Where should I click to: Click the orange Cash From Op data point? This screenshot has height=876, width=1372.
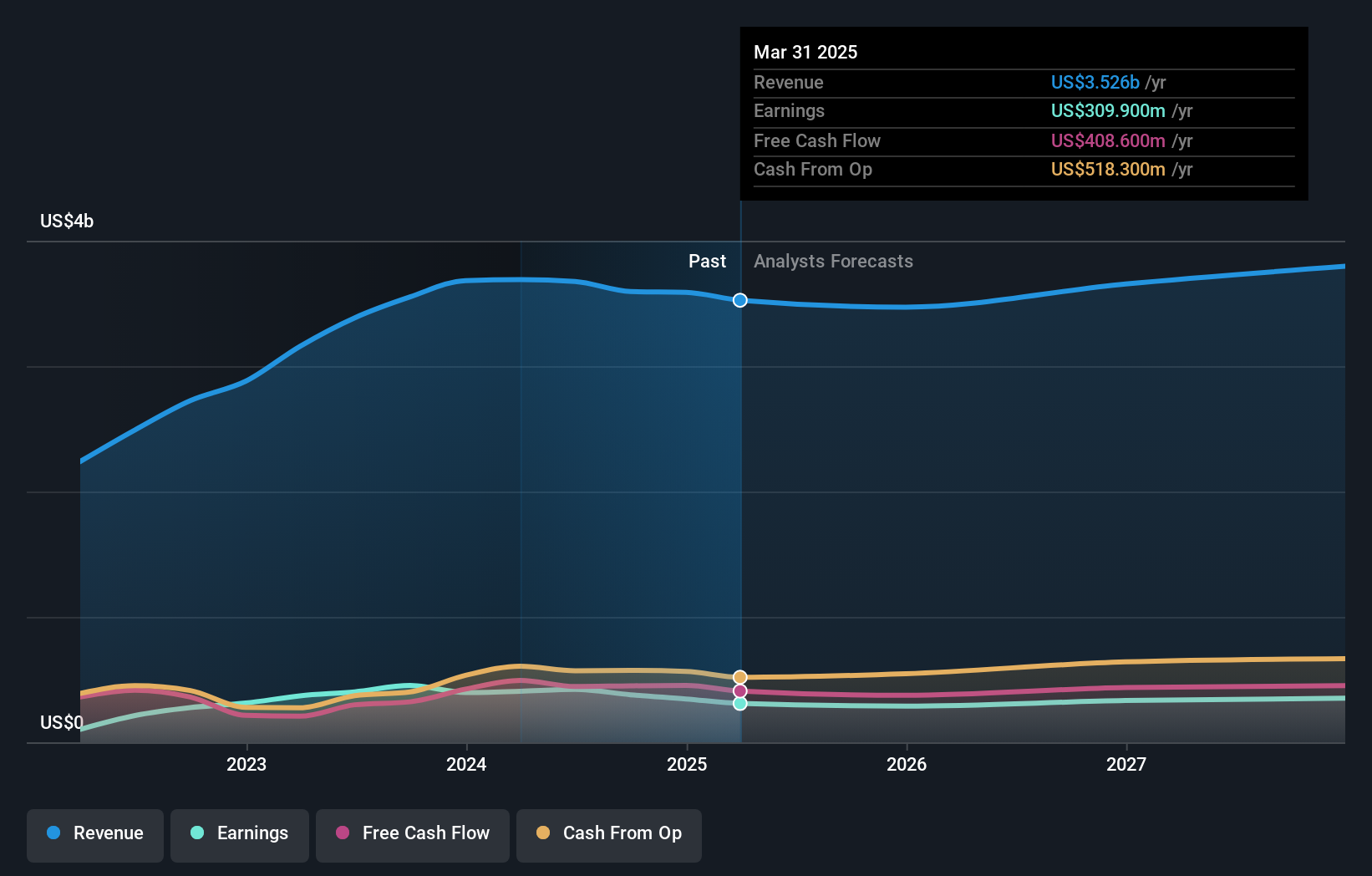(740, 677)
